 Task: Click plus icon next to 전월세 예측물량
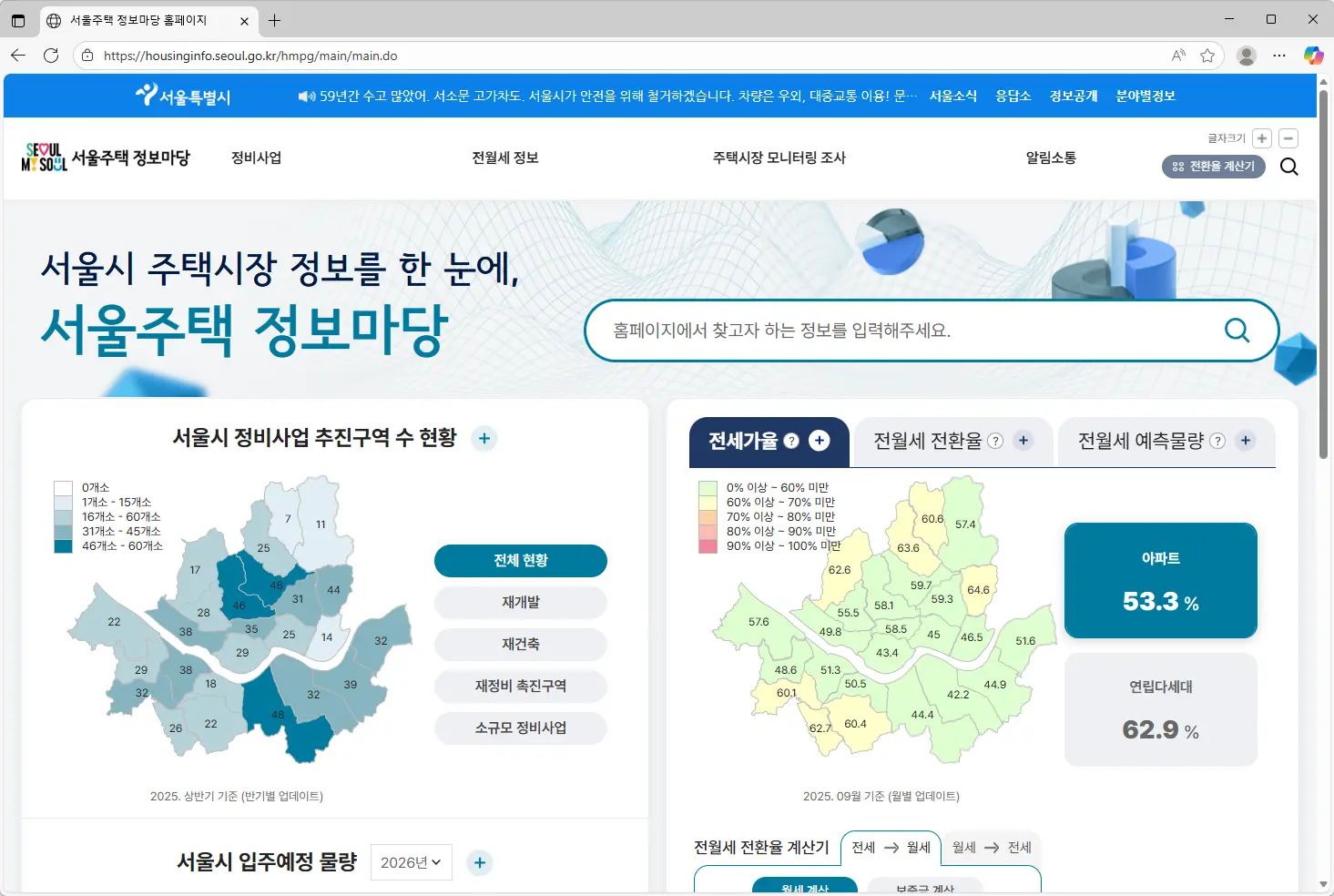(x=1246, y=441)
